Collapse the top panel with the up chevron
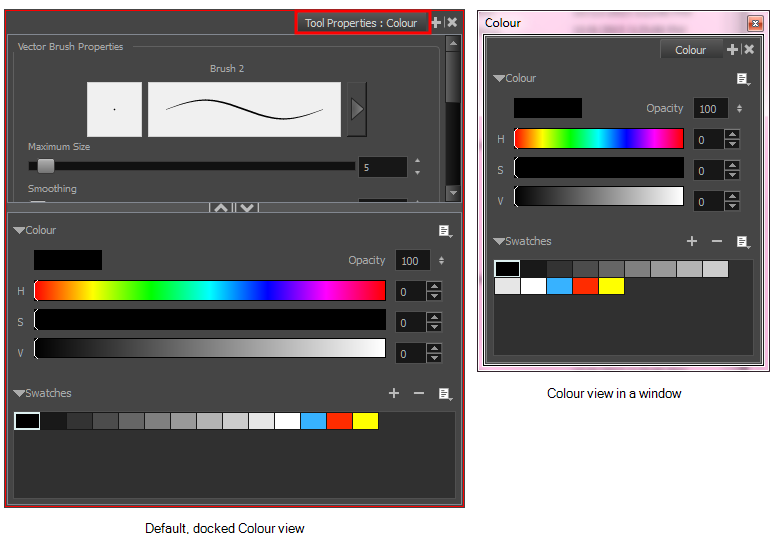The width and height of the screenshot is (782, 553). pyautogui.click(x=221, y=208)
